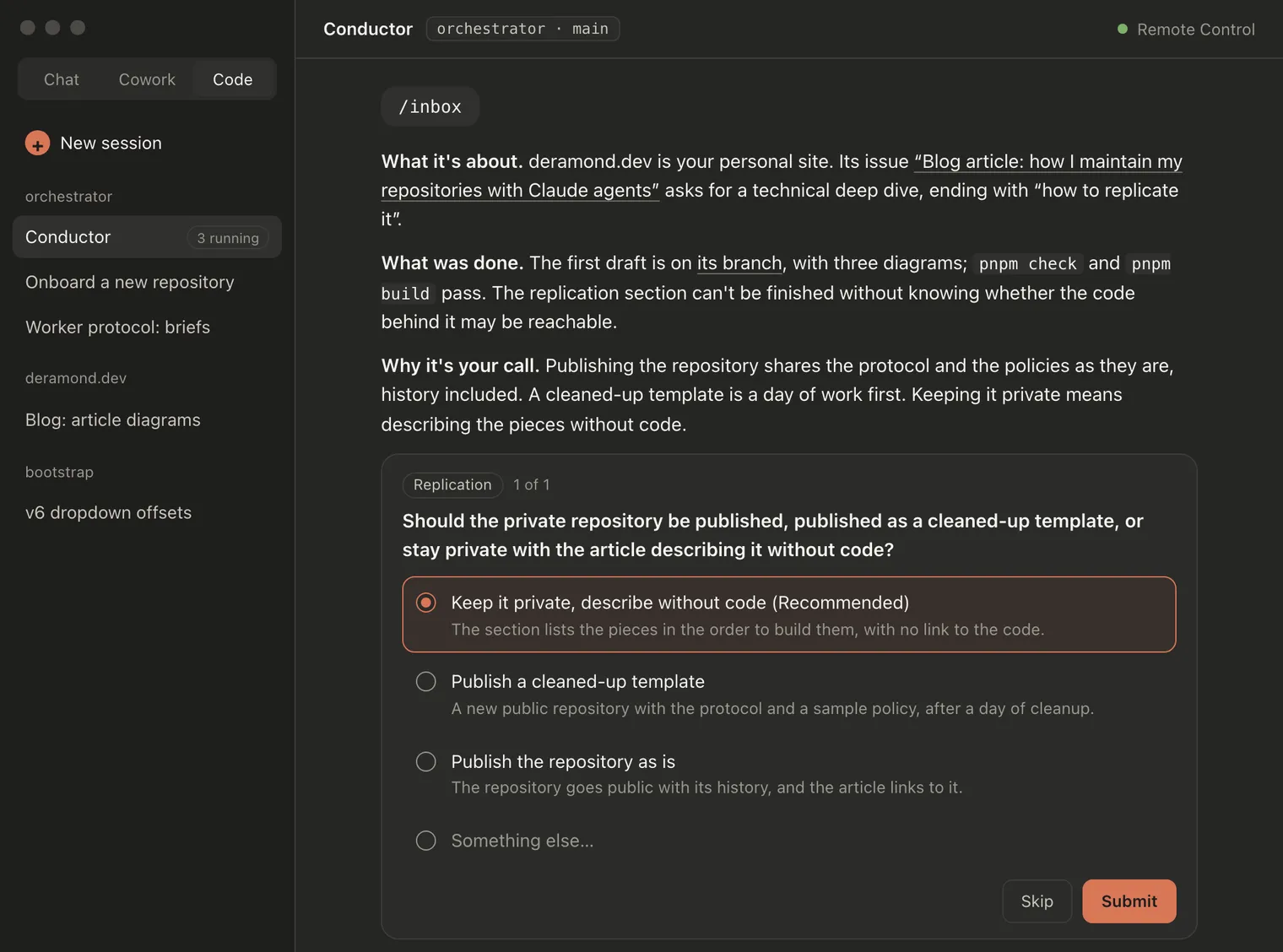Follow the 'its branch' link
The height and width of the screenshot is (952, 1283).
pos(739,263)
